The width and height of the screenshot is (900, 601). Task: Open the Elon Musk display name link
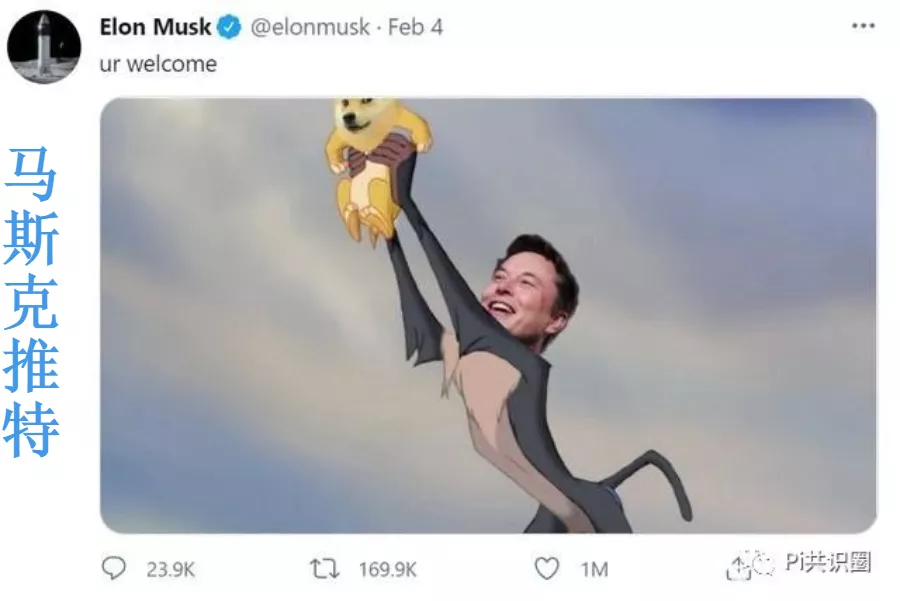[x=155, y=27]
